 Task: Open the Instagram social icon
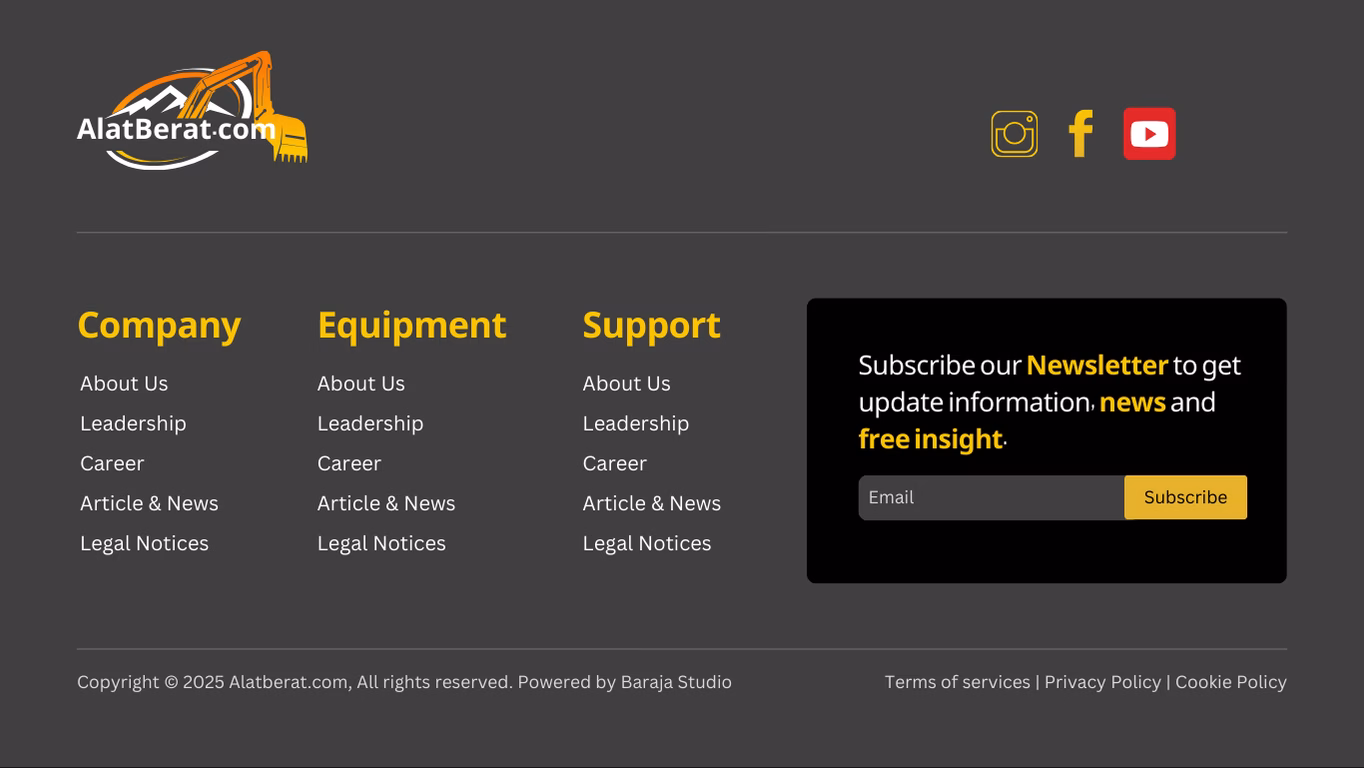pos(1014,134)
